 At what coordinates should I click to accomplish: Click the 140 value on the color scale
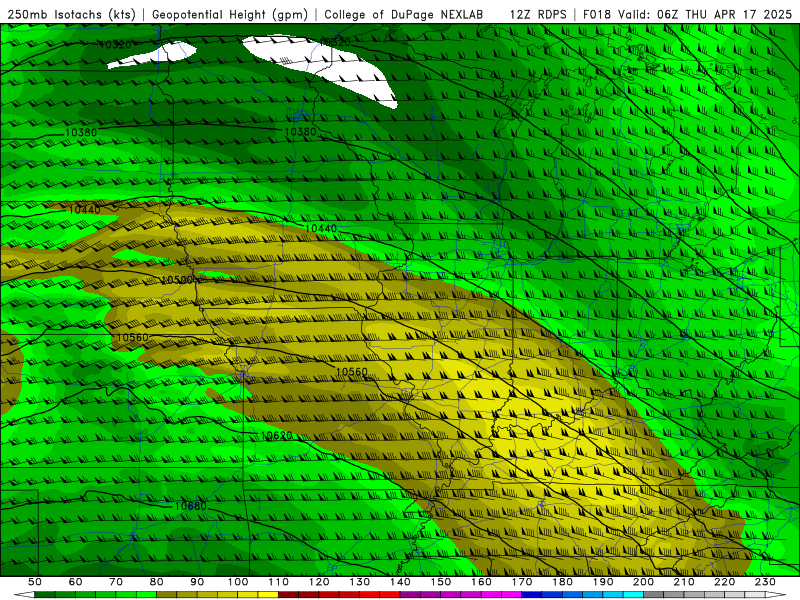(400, 582)
